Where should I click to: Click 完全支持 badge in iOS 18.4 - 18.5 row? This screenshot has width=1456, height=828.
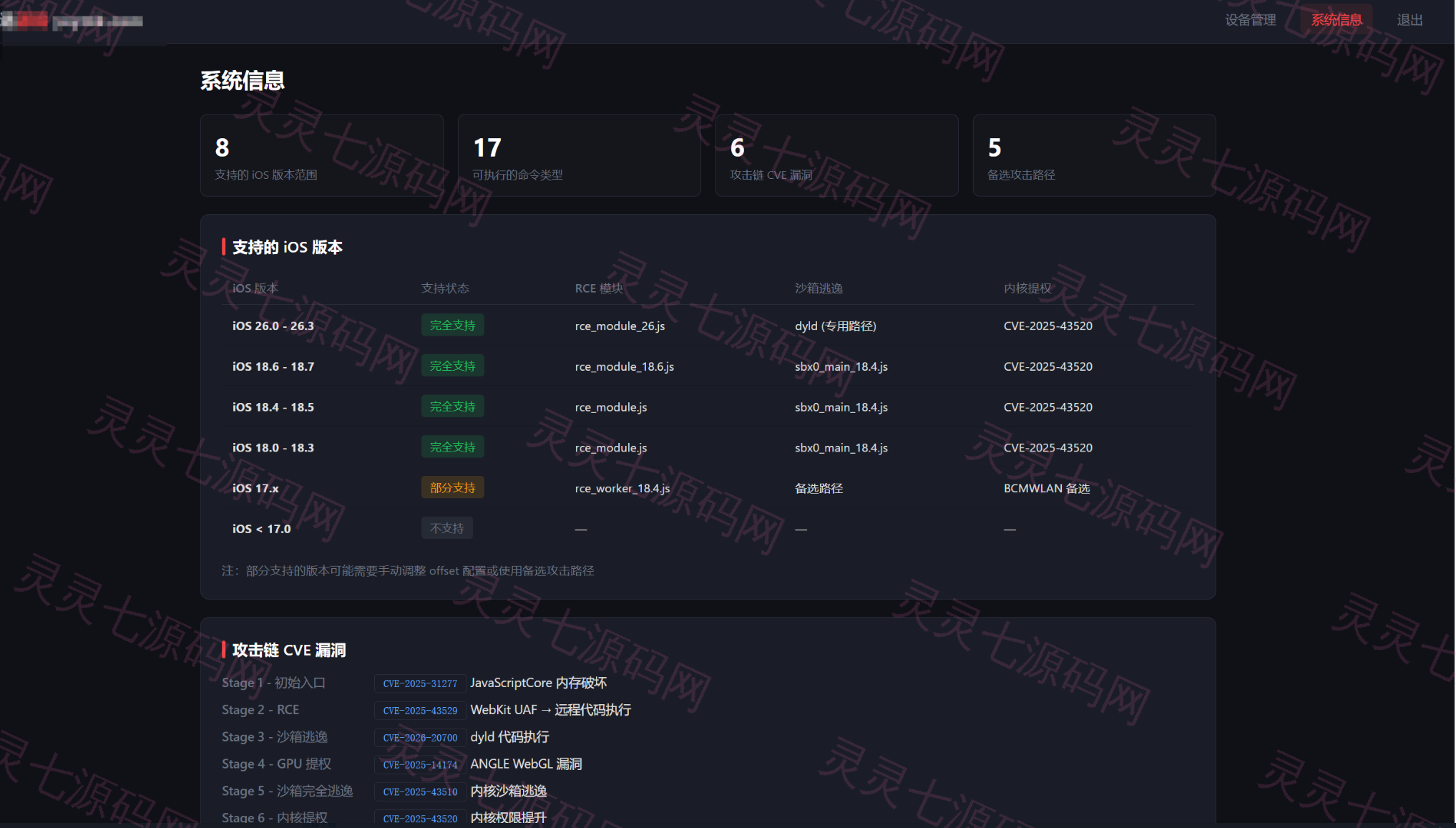(x=452, y=406)
